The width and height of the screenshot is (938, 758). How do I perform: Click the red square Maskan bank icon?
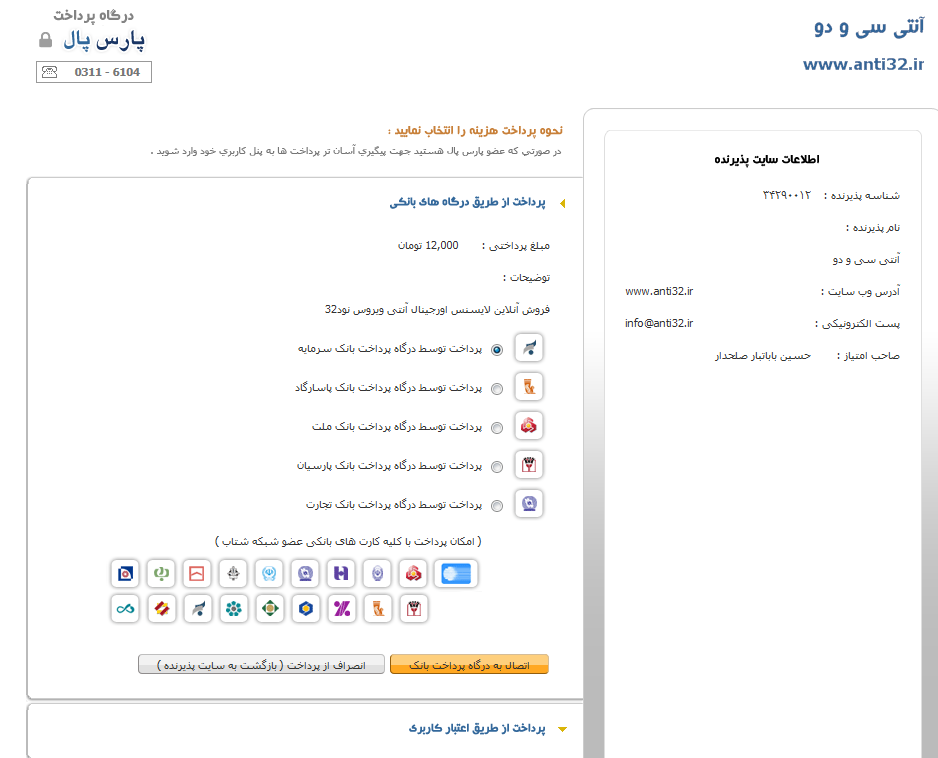coord(197,574)
